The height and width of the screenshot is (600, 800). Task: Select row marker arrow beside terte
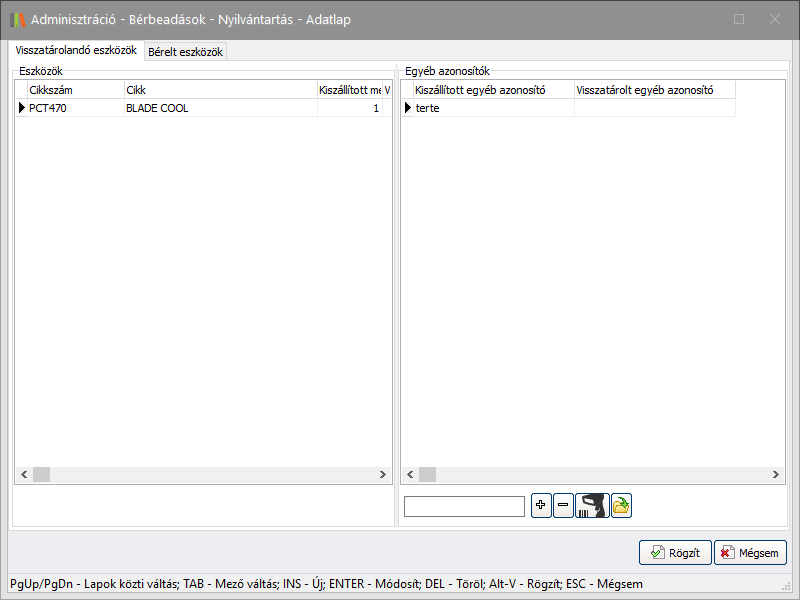click(x=407, y=108)
